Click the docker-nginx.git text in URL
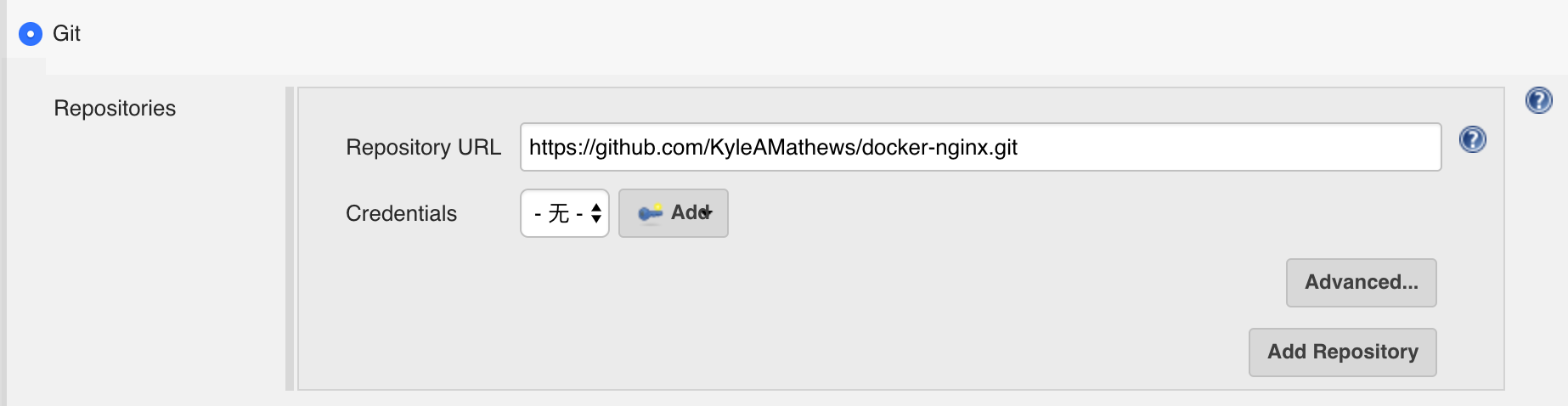 pos(939,148)
